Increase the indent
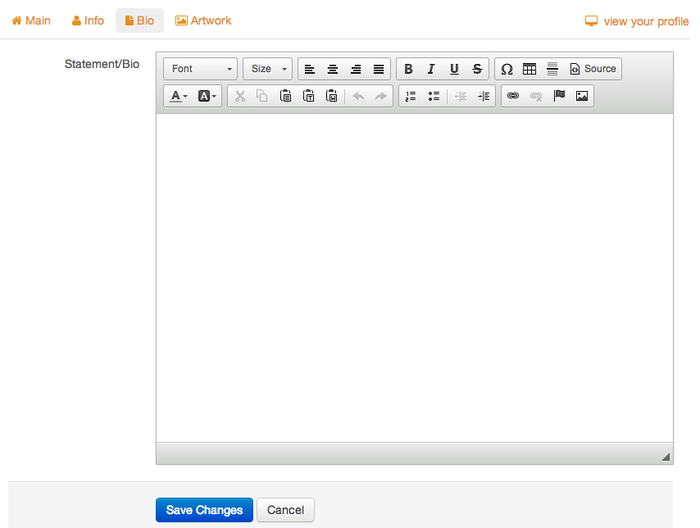Image resolution: width=700 pixels, height=528 pixels. coord(483,96)
